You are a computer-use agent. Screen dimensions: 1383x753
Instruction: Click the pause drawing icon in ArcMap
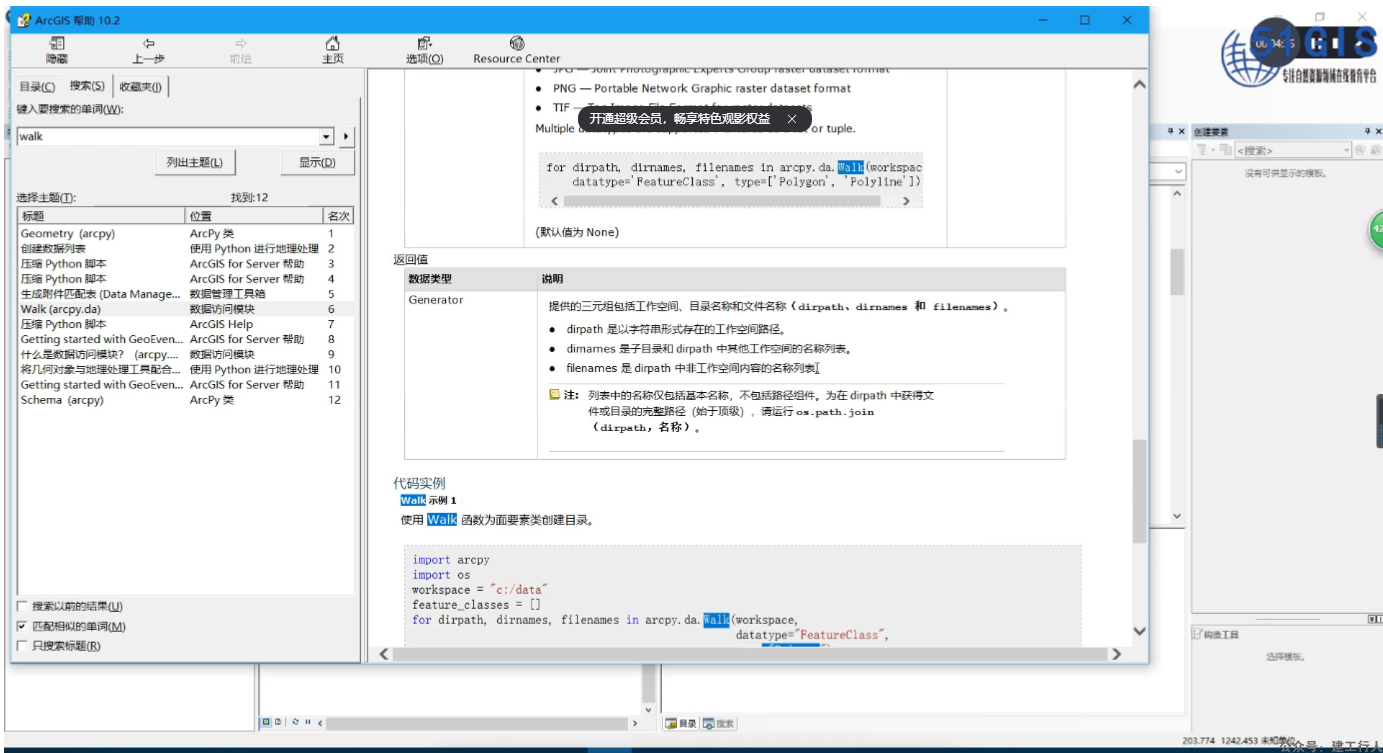(308, 721)
